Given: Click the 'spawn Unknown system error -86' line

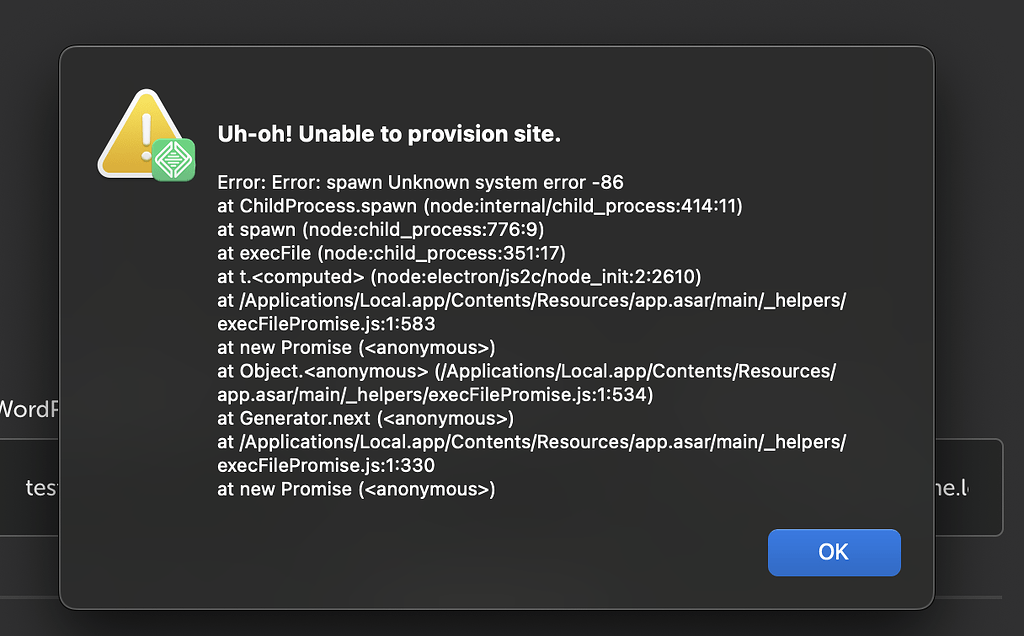Looking at the screenshot, I should (421, 182).
